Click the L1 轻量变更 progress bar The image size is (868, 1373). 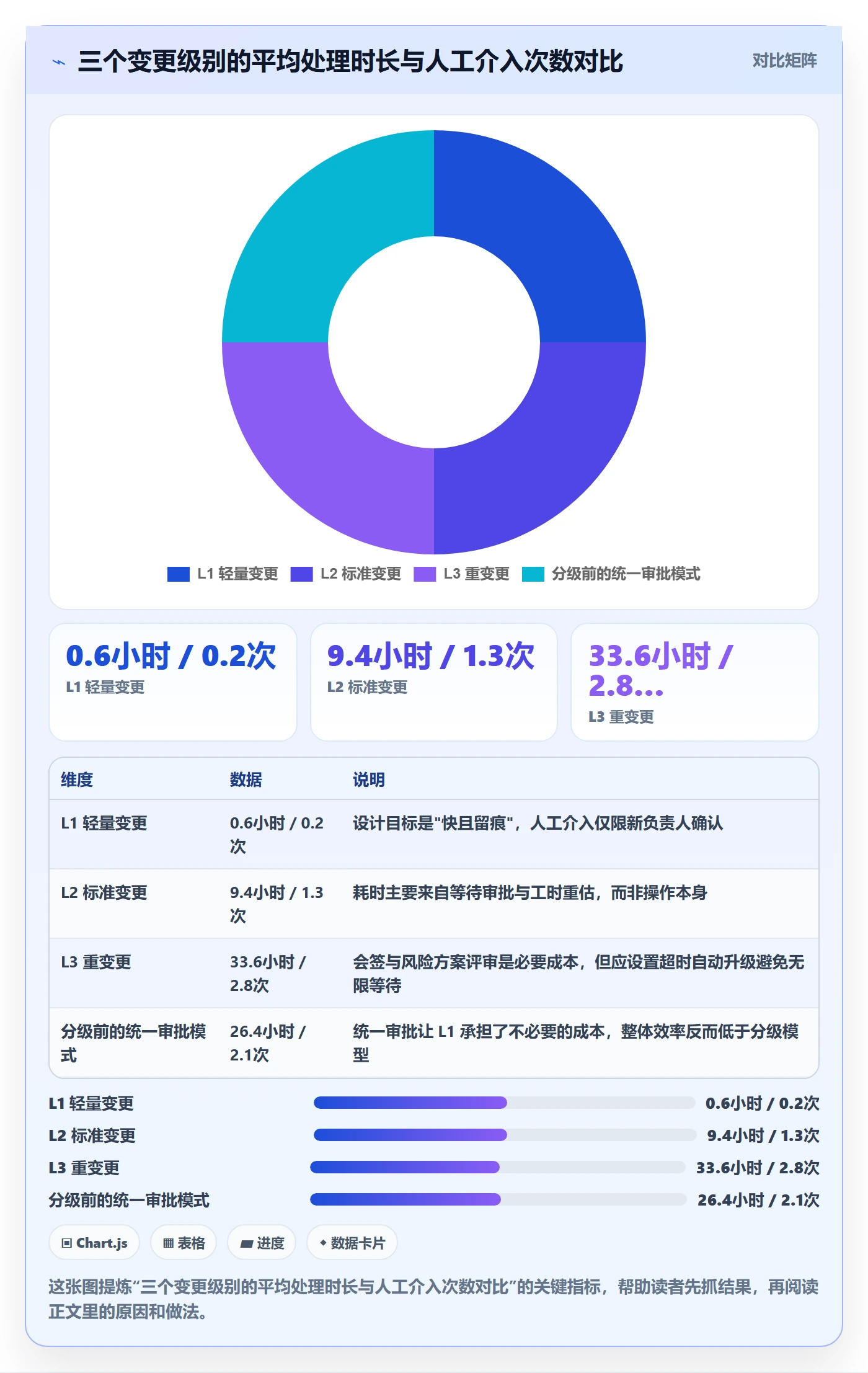tap(505, 1103)
